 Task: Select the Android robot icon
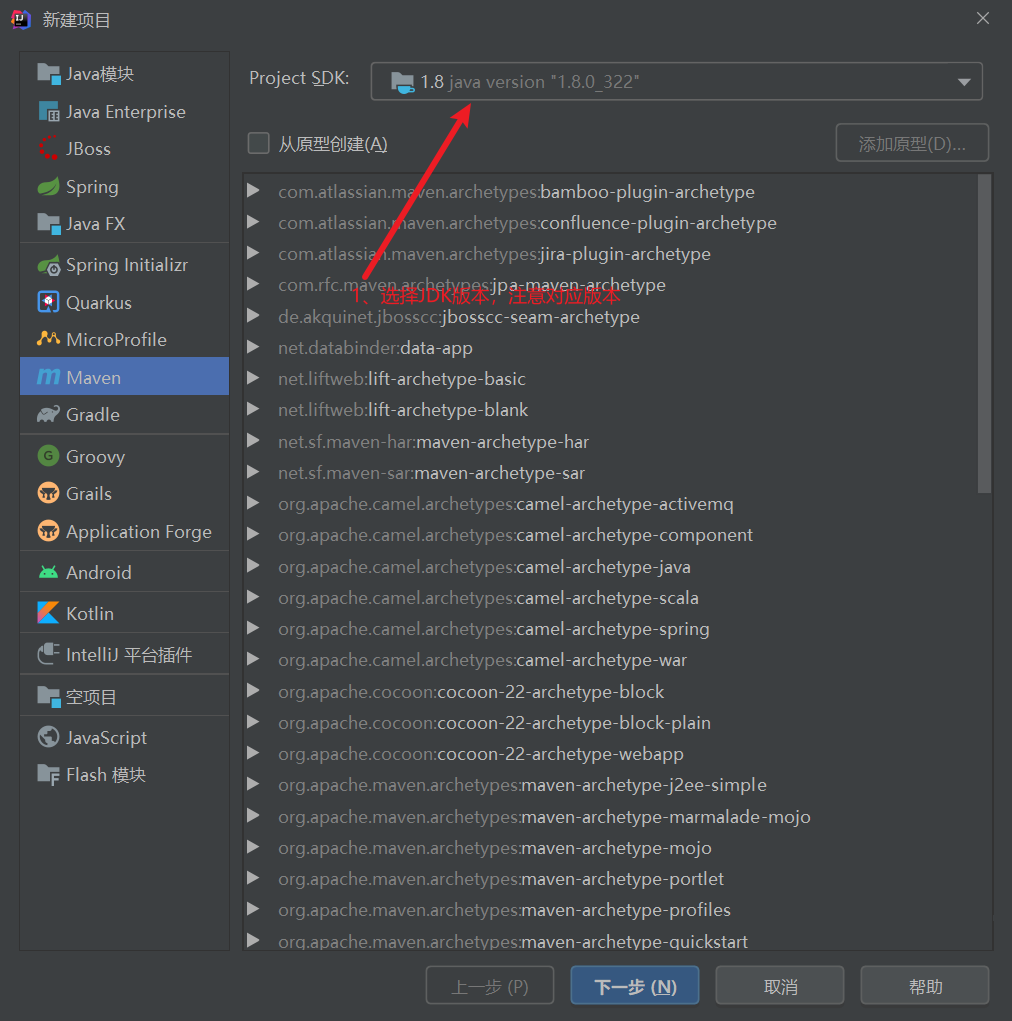[48, 572]
